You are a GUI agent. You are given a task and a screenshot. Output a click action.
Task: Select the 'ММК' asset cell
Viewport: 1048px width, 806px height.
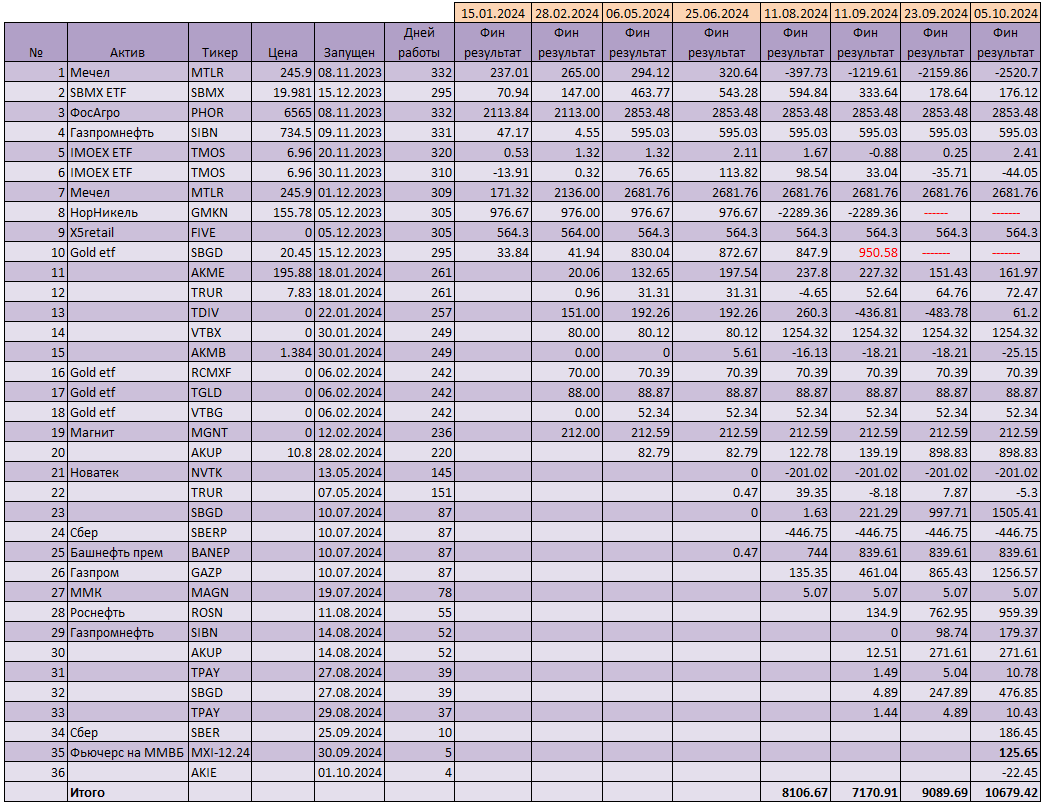(x=128, y=592)
